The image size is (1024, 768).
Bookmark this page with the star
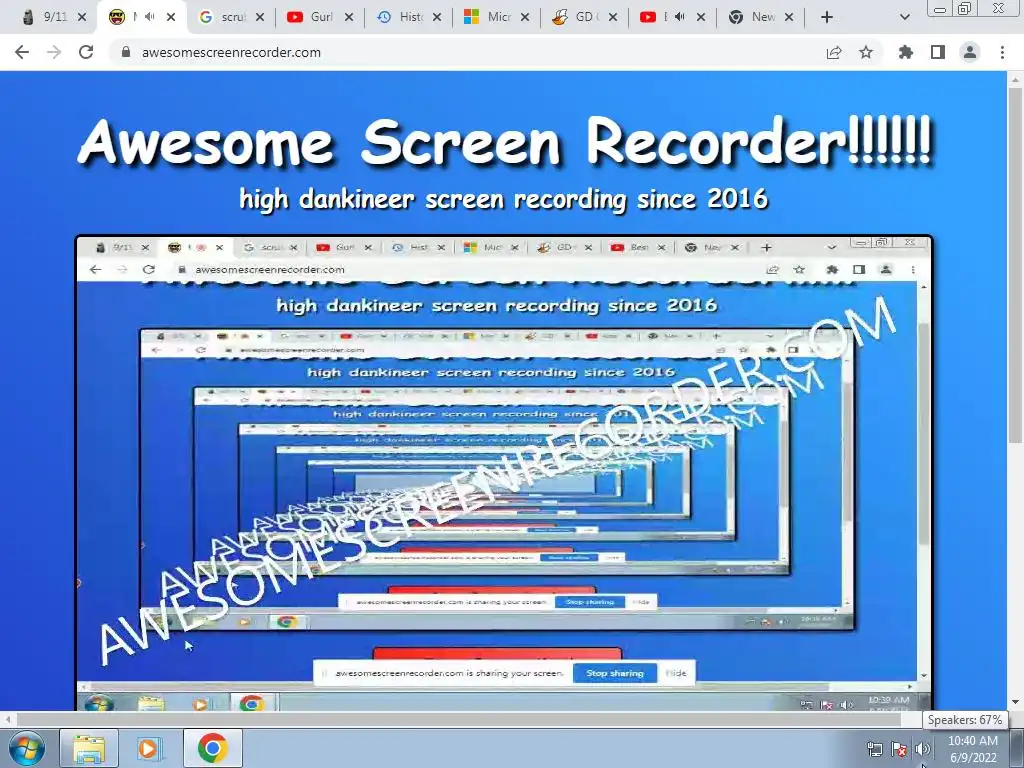[x=866, y=52]
